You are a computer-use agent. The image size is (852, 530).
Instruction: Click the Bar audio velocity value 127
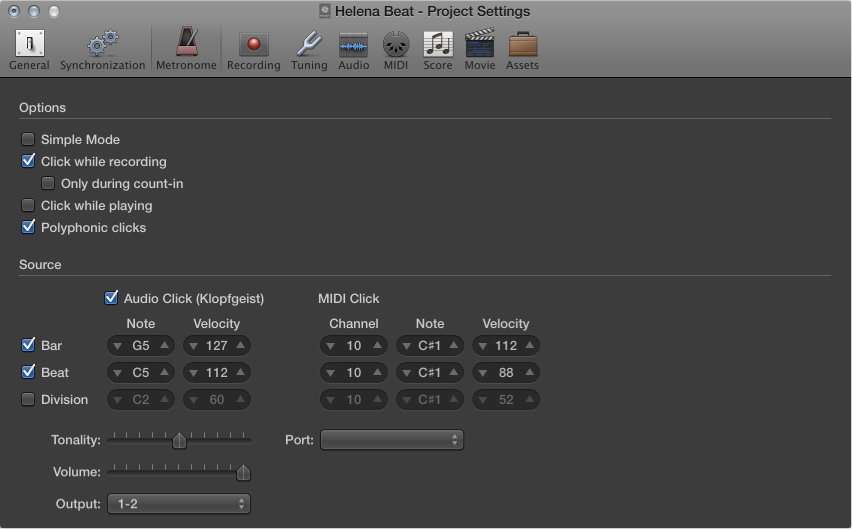217,346
